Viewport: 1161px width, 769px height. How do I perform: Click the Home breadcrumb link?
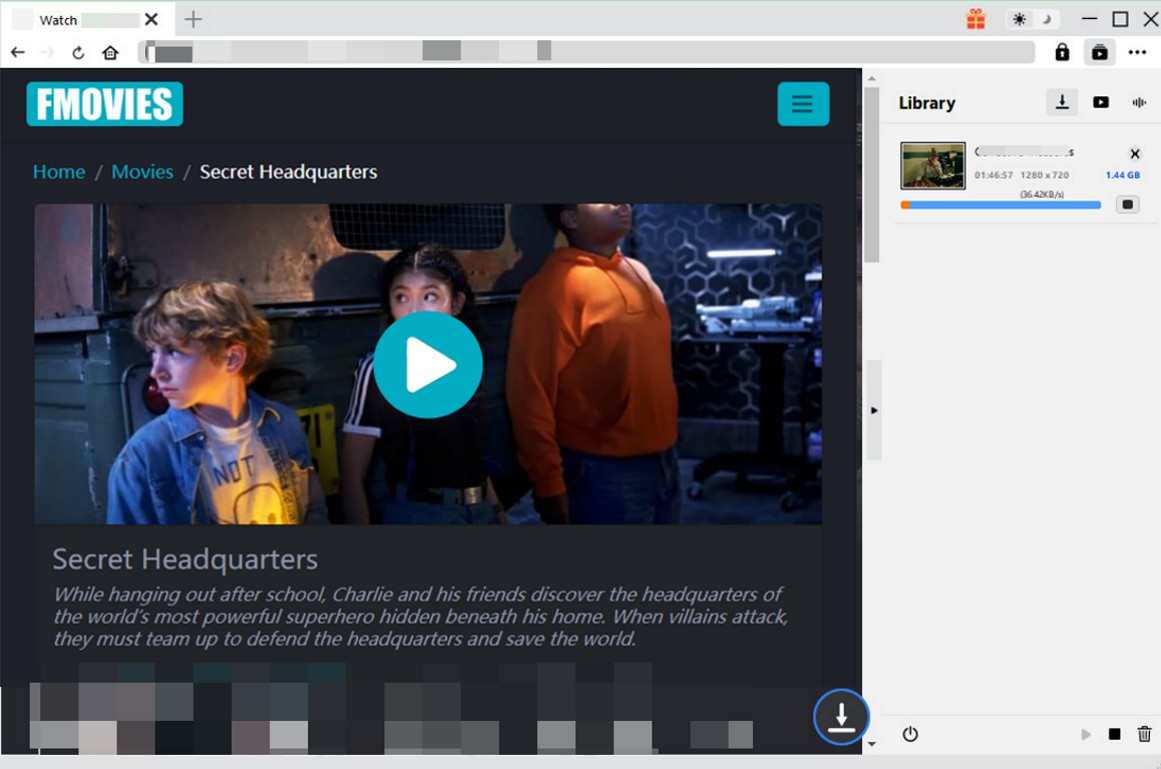[59, 172]
